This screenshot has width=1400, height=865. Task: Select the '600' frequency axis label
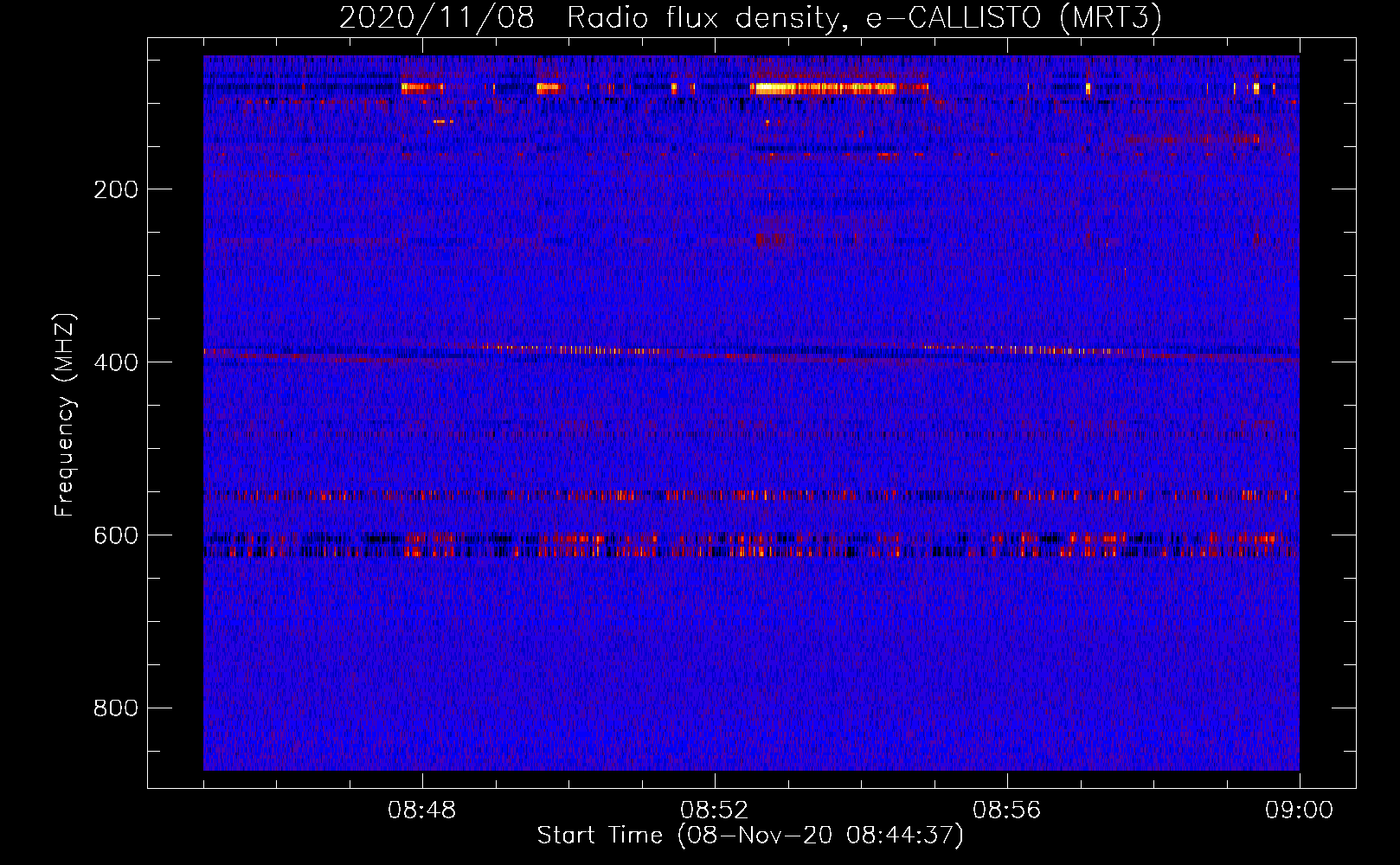click(x=116, y=535)
